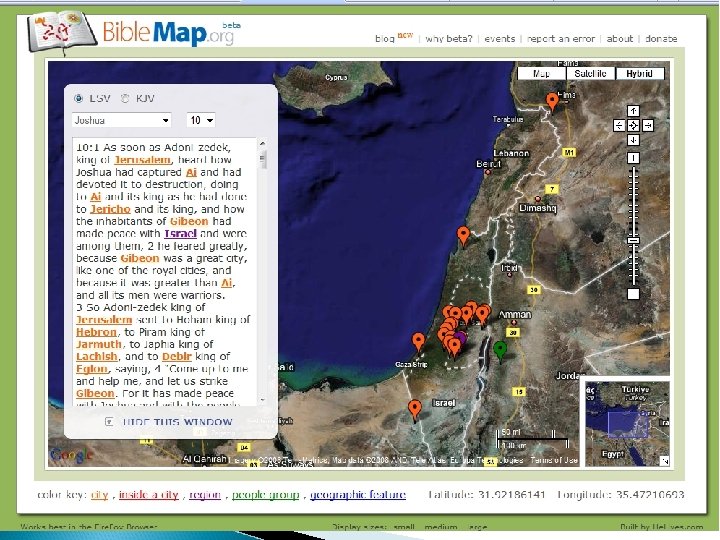Image resolution: width=720 pixels, height=540 pixels.
Task: Click Gibeon link before 'was a great city'
Action: pyautogui.click(x=140, y=258)
